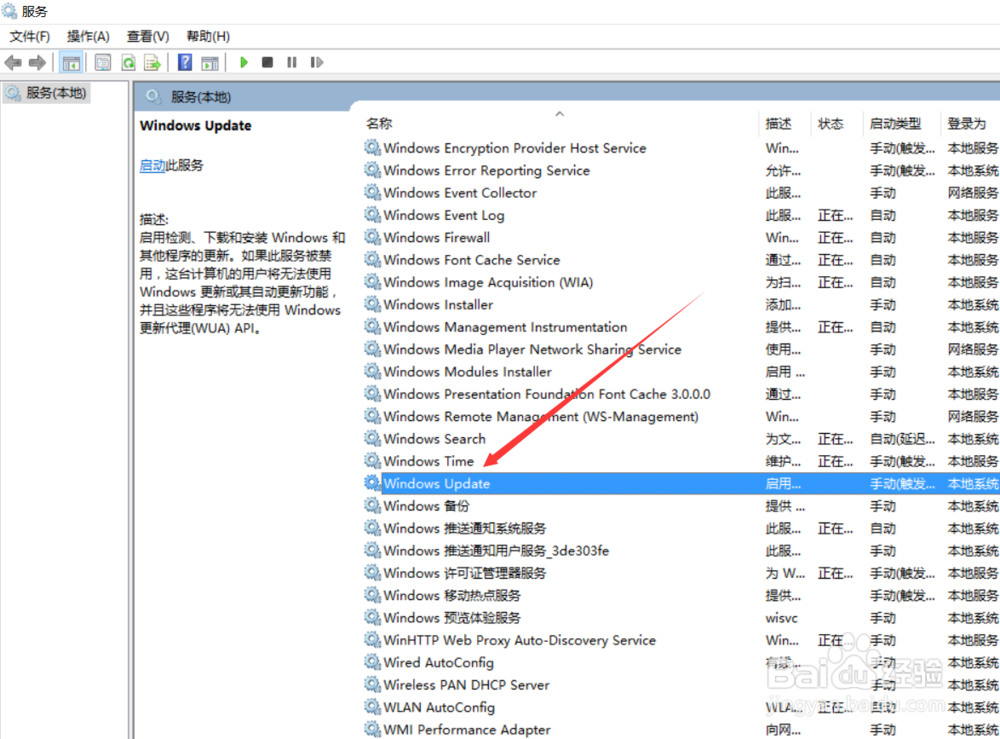Select Windows Search service row
The image size is (1000, 739).
click(x=681, y=439)
